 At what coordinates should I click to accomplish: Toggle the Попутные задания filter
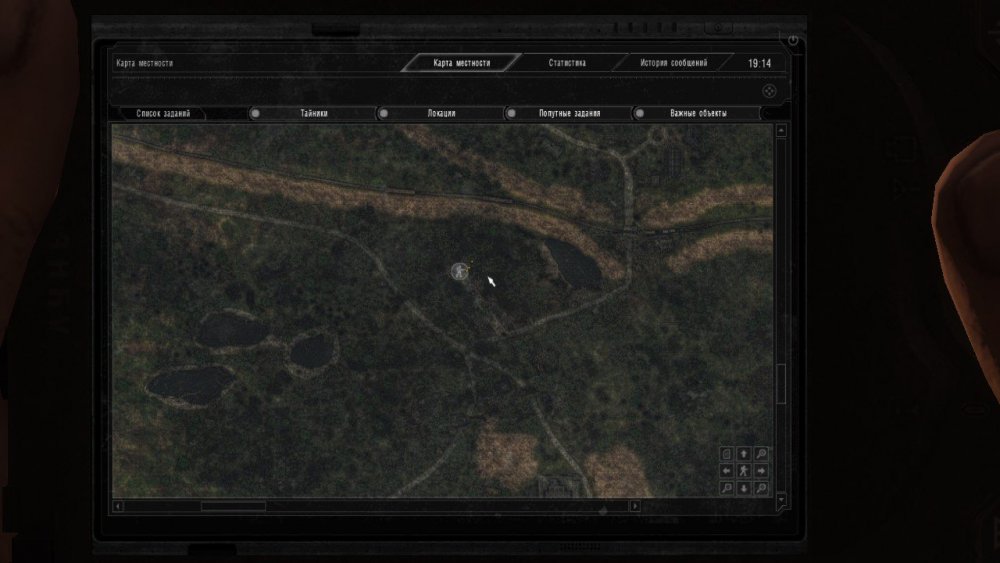[x=569, y=113]
